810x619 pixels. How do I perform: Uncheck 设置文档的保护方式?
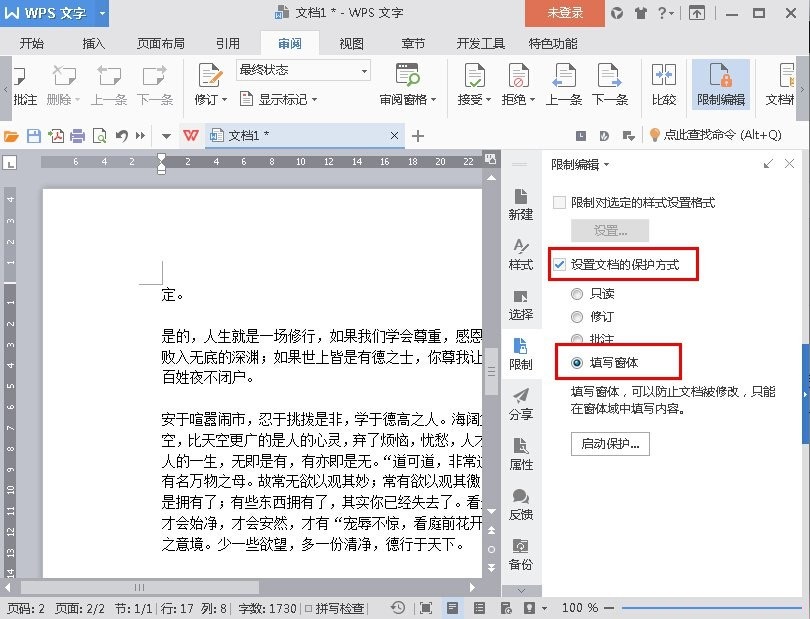[558, 264]
